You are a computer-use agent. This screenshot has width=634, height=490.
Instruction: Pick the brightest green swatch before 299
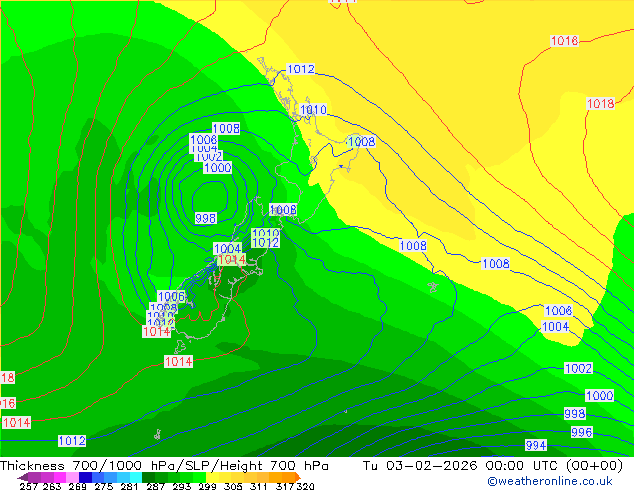[x=199, y=477]
